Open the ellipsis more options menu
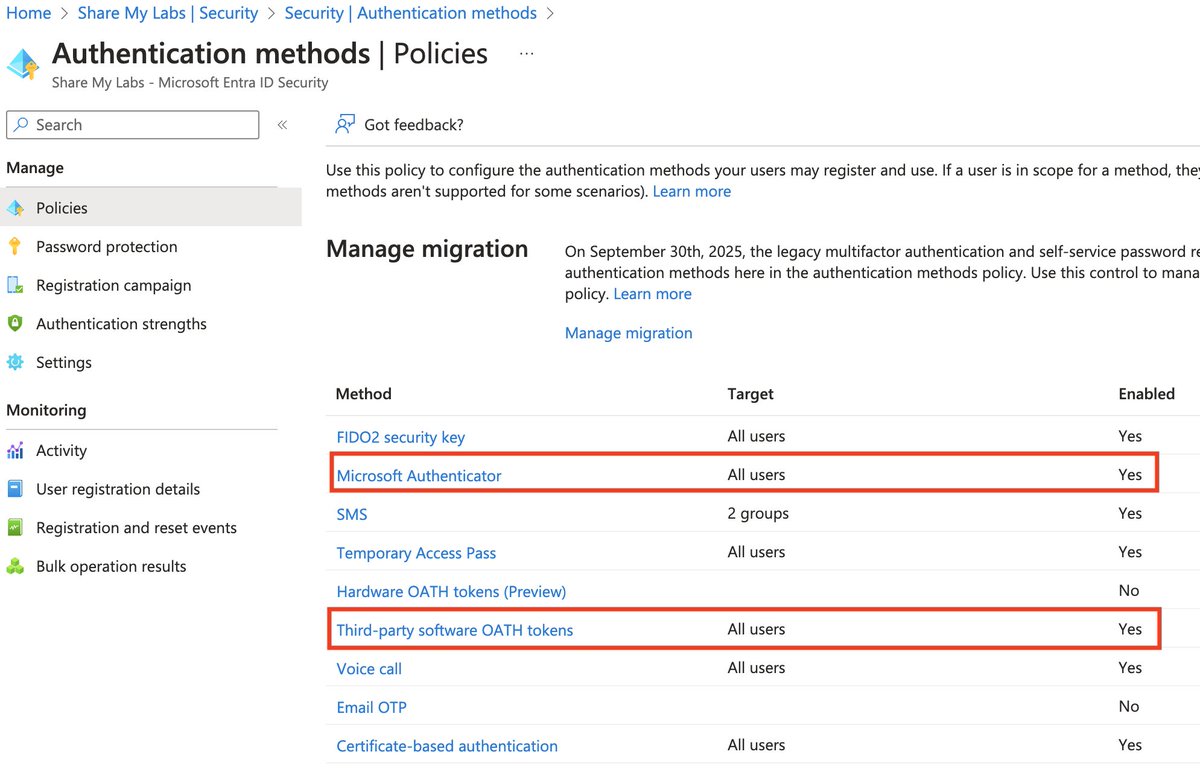Viewport: 1200px width, 775px height. click(x=527, y=53)
